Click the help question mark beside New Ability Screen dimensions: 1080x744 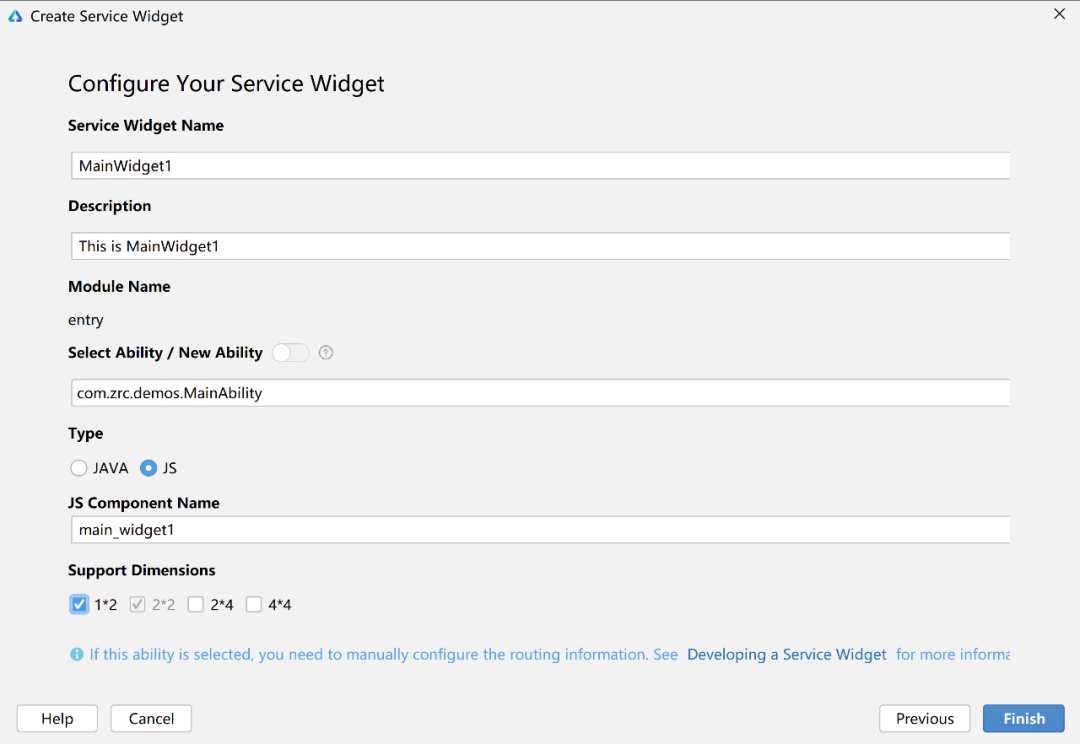tap(325, 353)
